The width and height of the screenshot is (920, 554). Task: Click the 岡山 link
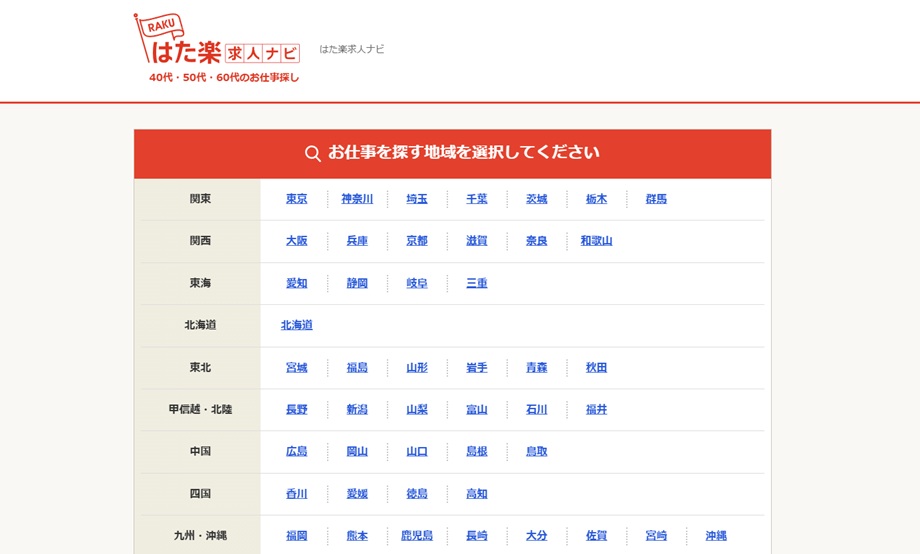[x=357, y=452]
